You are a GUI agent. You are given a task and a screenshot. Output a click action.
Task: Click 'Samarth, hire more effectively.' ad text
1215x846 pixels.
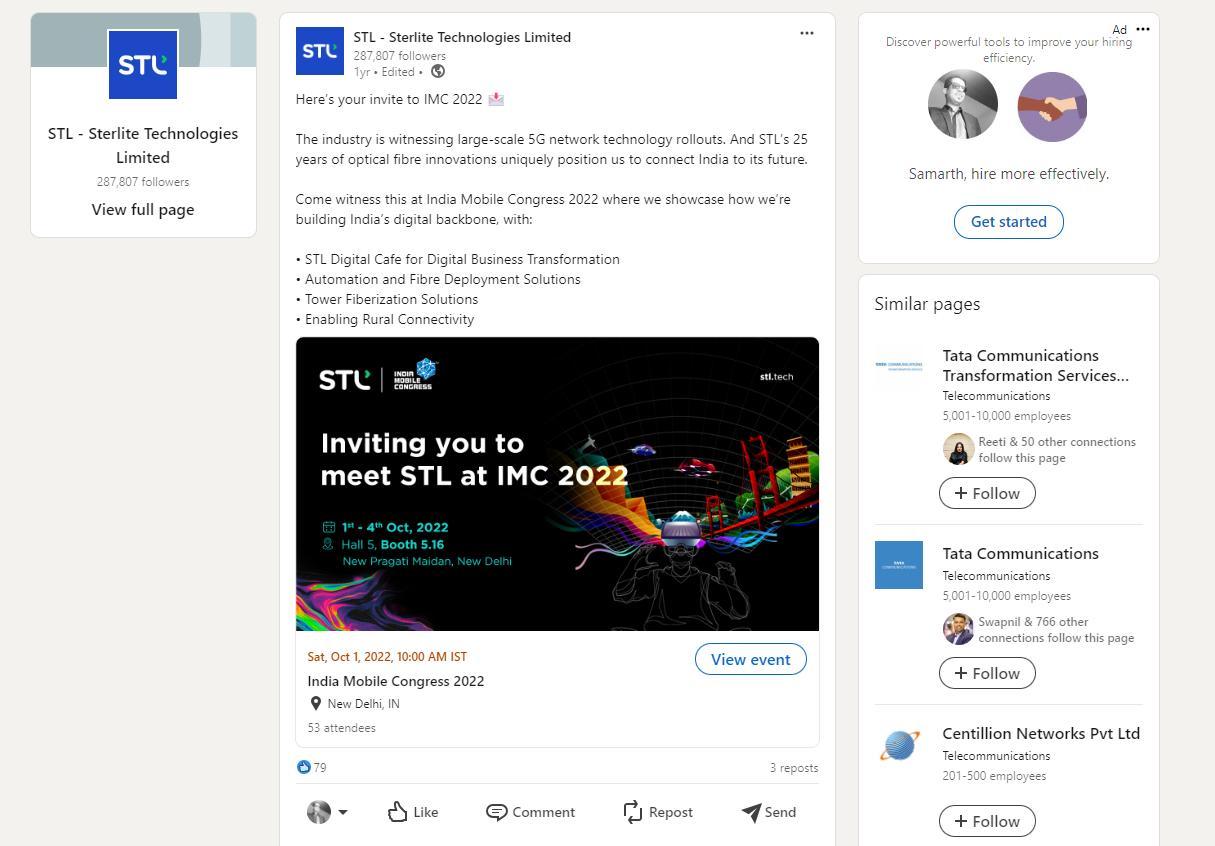(1008, 174)
